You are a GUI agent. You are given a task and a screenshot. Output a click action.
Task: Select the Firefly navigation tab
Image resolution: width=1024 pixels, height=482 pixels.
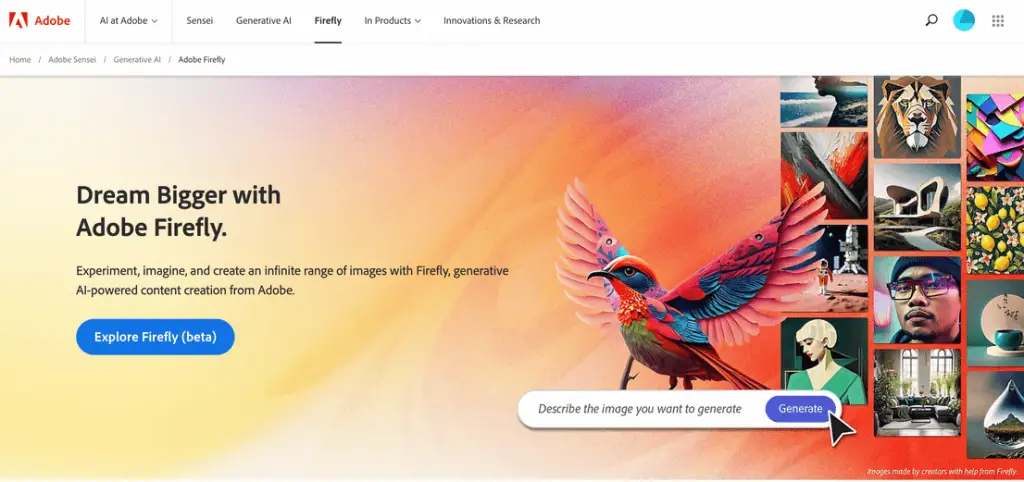tap(328, 21)
